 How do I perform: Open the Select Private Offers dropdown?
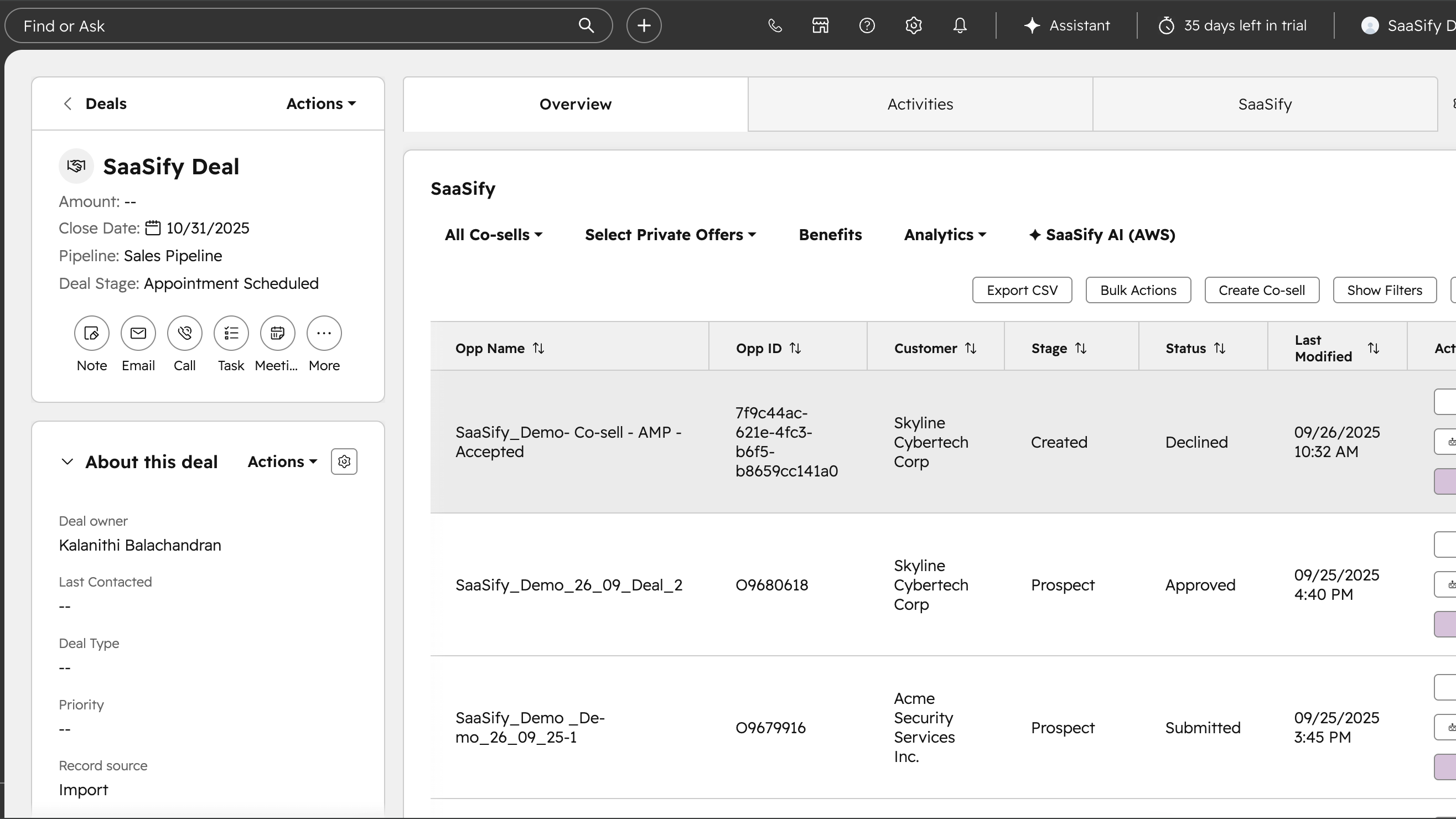coord(670,235)
